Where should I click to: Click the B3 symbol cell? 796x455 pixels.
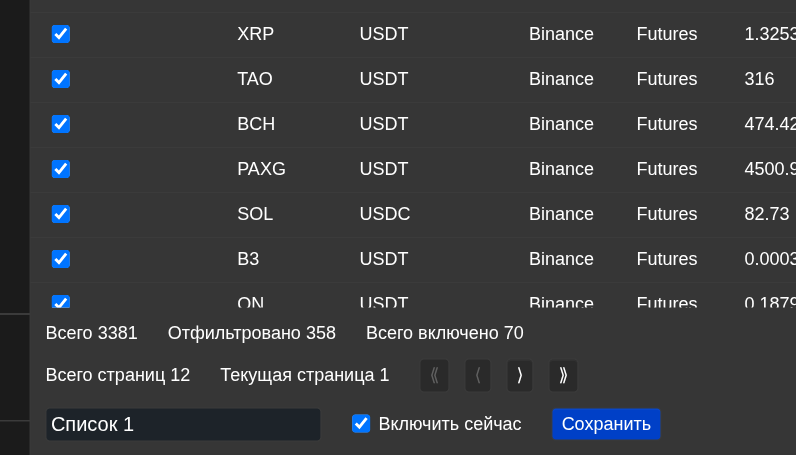tap(248, 259)
